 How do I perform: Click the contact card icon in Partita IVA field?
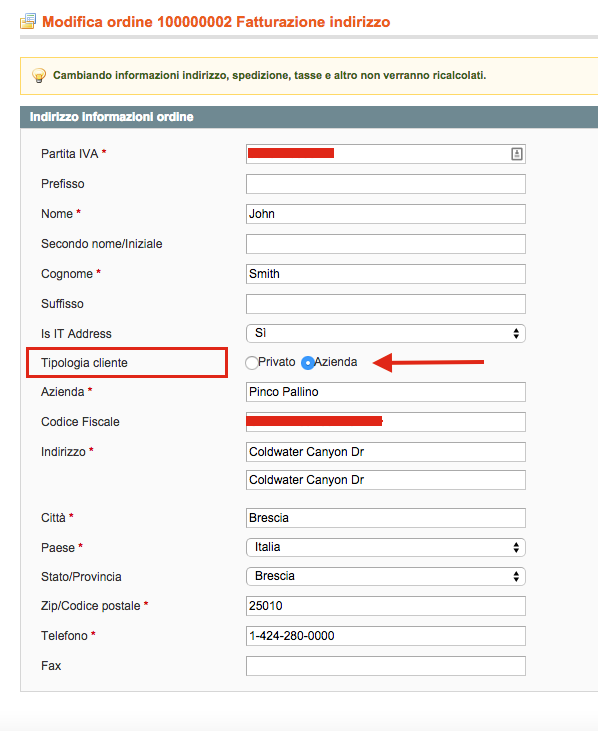[516, 154]
